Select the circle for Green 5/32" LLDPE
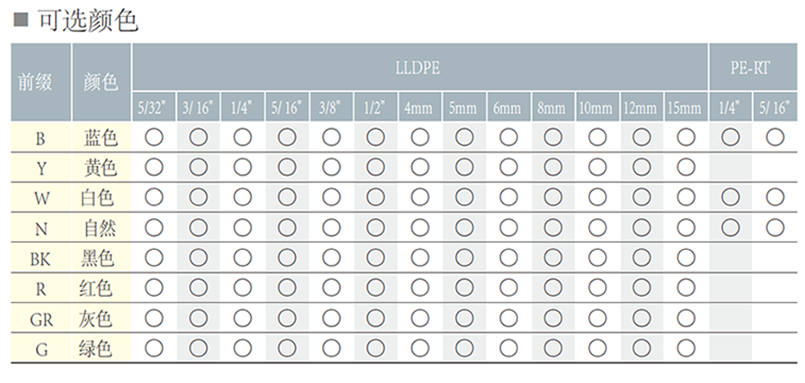Viewport: 805px width, 383px height. 154,348
